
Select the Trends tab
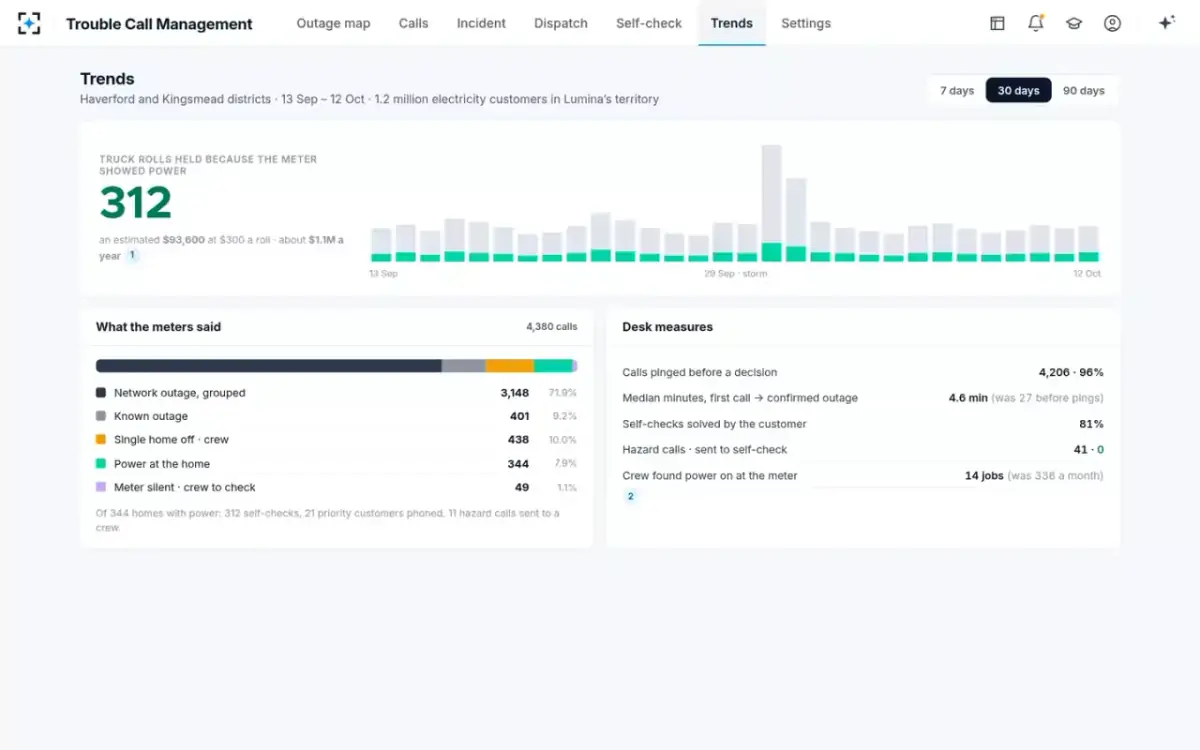pos(732,23)
